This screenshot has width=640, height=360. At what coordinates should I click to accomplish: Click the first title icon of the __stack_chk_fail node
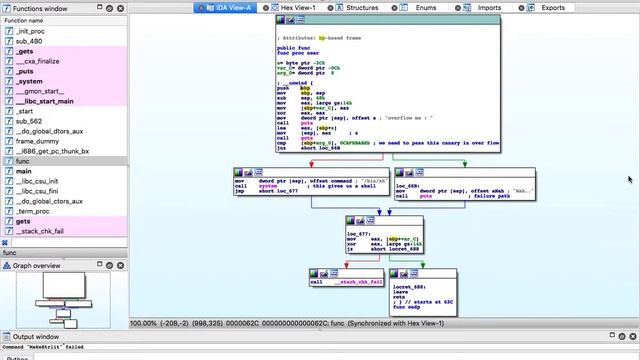314,273
